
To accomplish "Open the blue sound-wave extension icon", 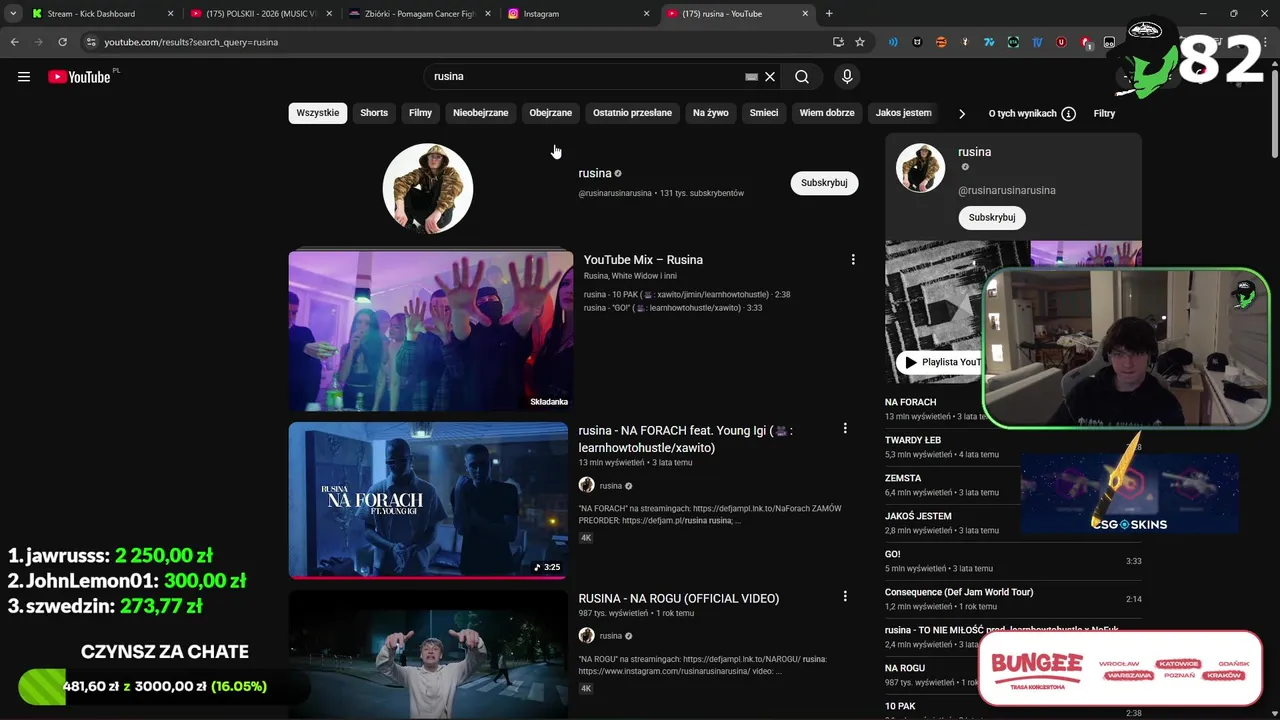I will coord(893,42).
